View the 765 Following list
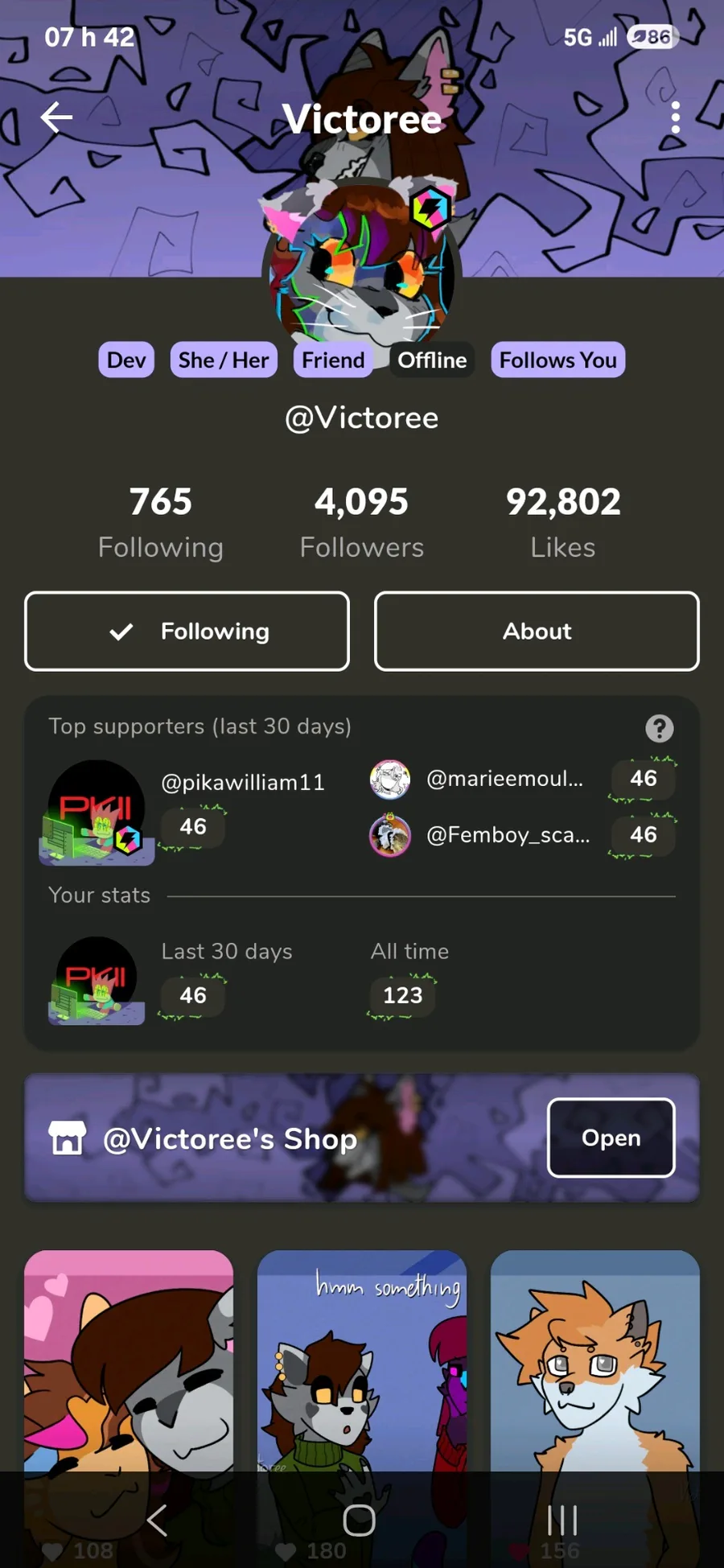The width and height of the screenshot is (724, 1568). click(x=161, y=522)
